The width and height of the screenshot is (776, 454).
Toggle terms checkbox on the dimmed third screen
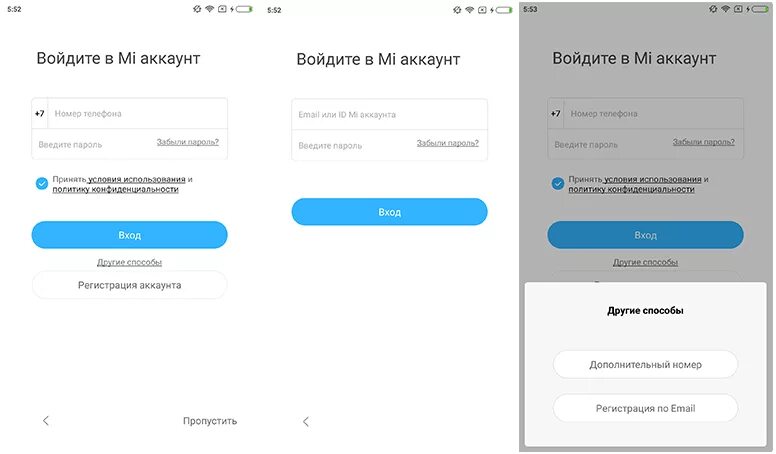pyautogui.click(x=558, y=184)
